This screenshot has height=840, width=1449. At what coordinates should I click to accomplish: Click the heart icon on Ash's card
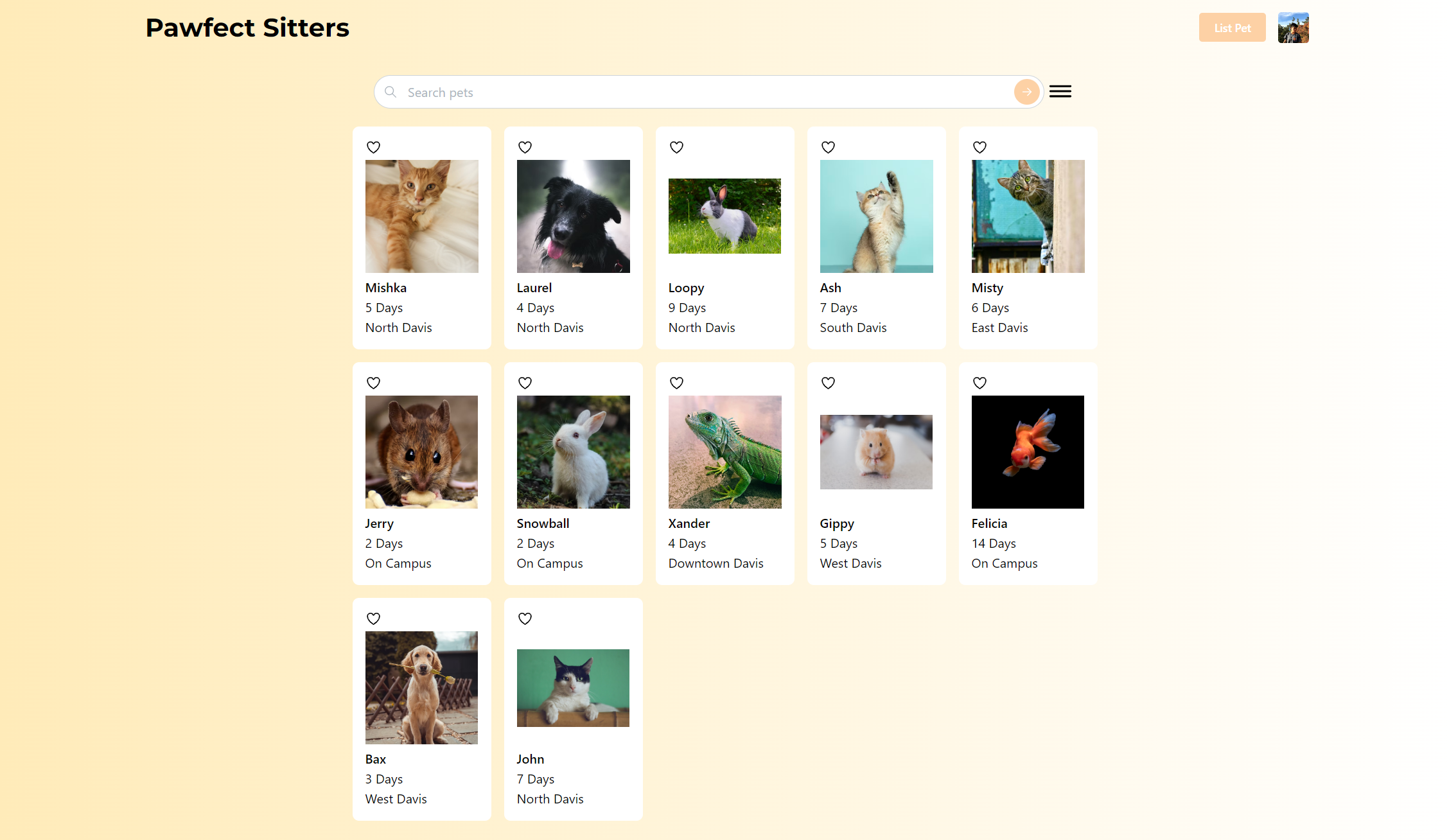(x=828, y=147)
